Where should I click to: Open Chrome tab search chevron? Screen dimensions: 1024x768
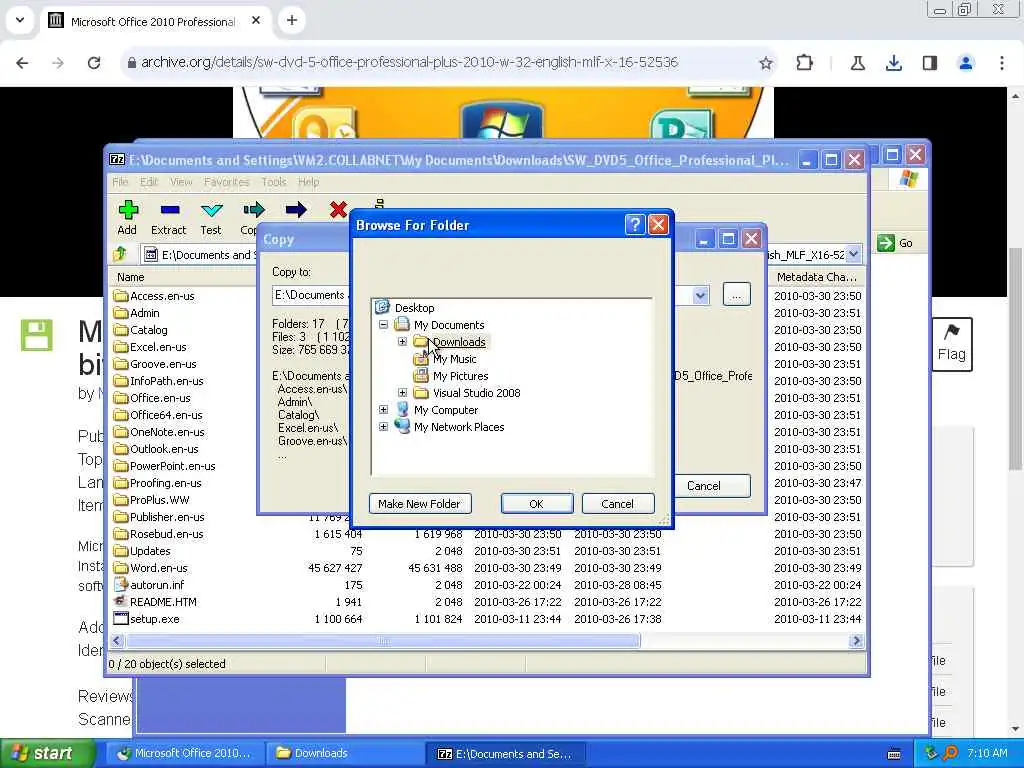click(x=20, y=20)
